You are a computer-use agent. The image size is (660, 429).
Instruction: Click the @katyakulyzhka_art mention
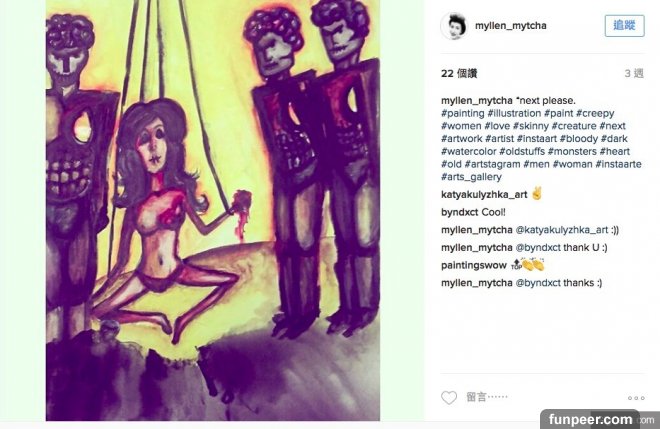click(x=562, y=230)
